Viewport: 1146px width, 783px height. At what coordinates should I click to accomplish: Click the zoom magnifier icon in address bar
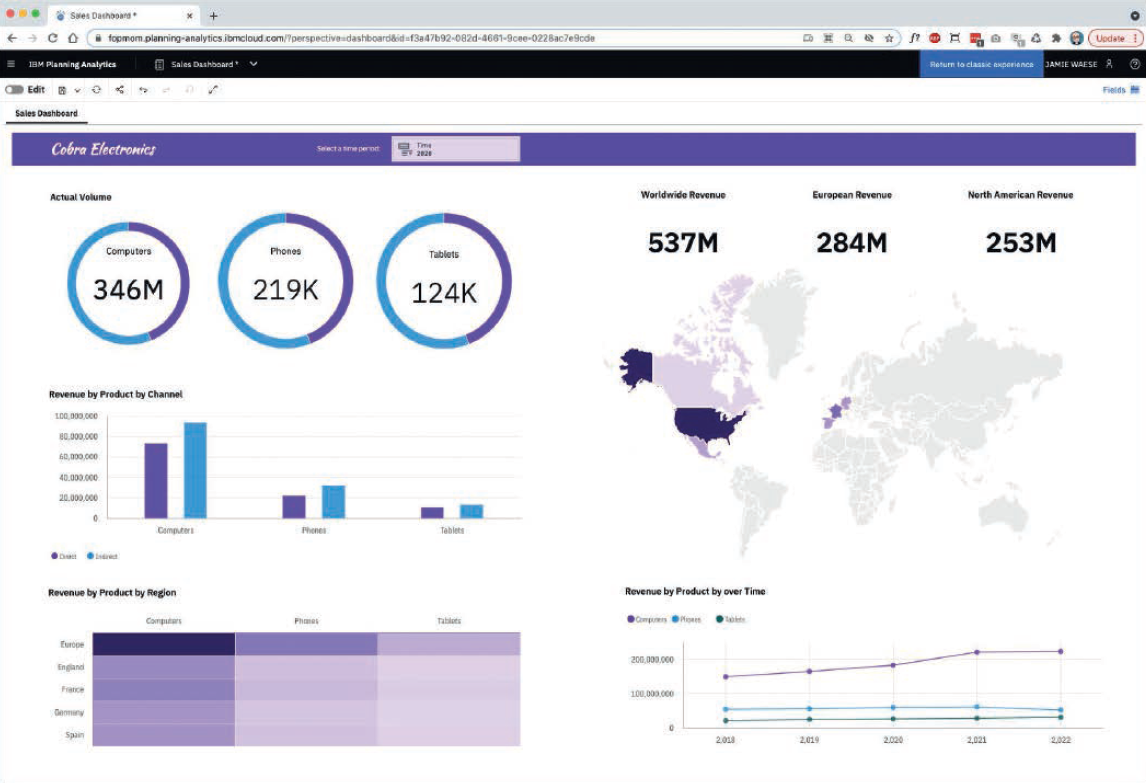click(x=848, y=38)
